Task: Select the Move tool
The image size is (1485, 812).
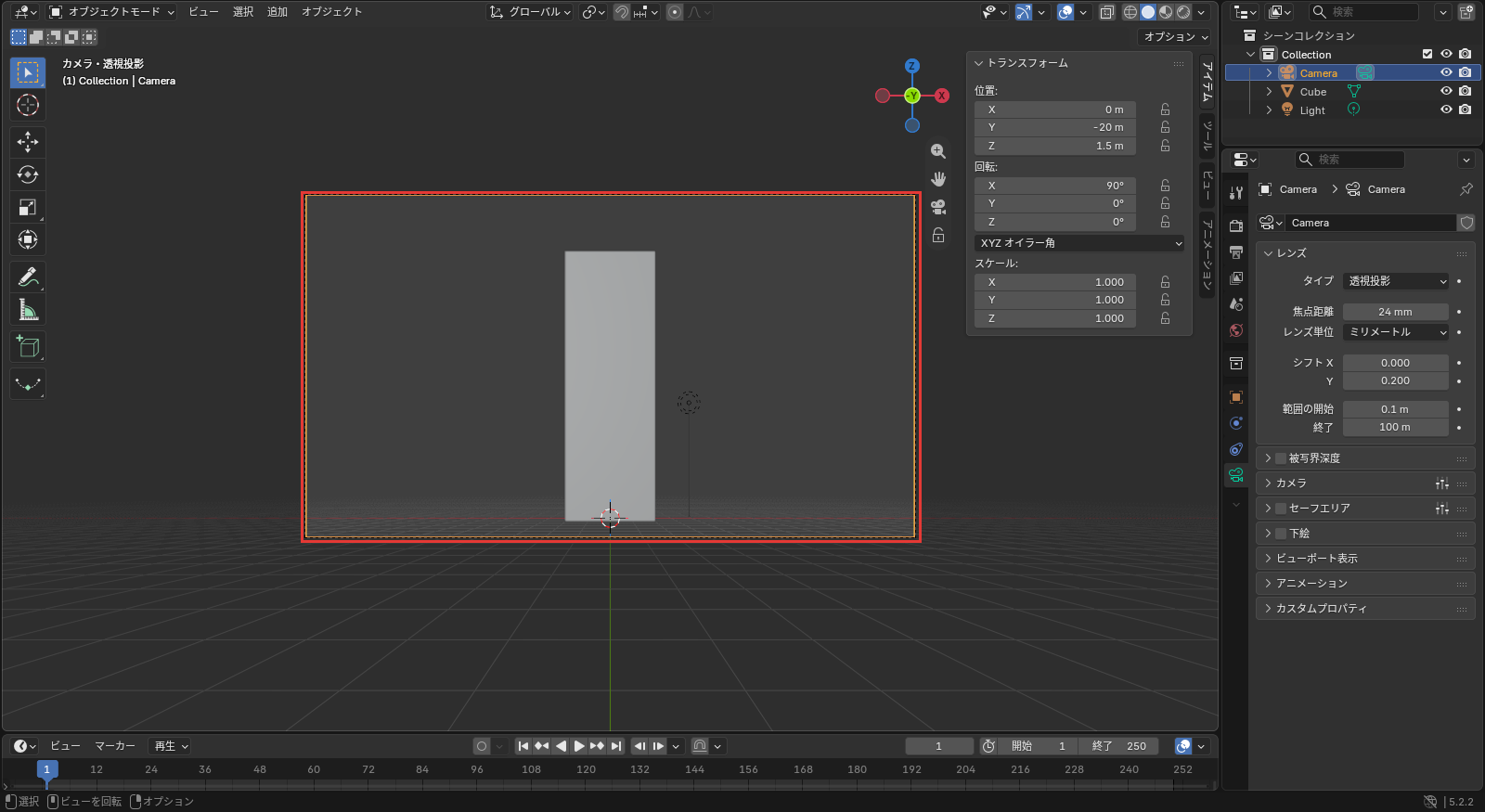Action: pos(28,142)
